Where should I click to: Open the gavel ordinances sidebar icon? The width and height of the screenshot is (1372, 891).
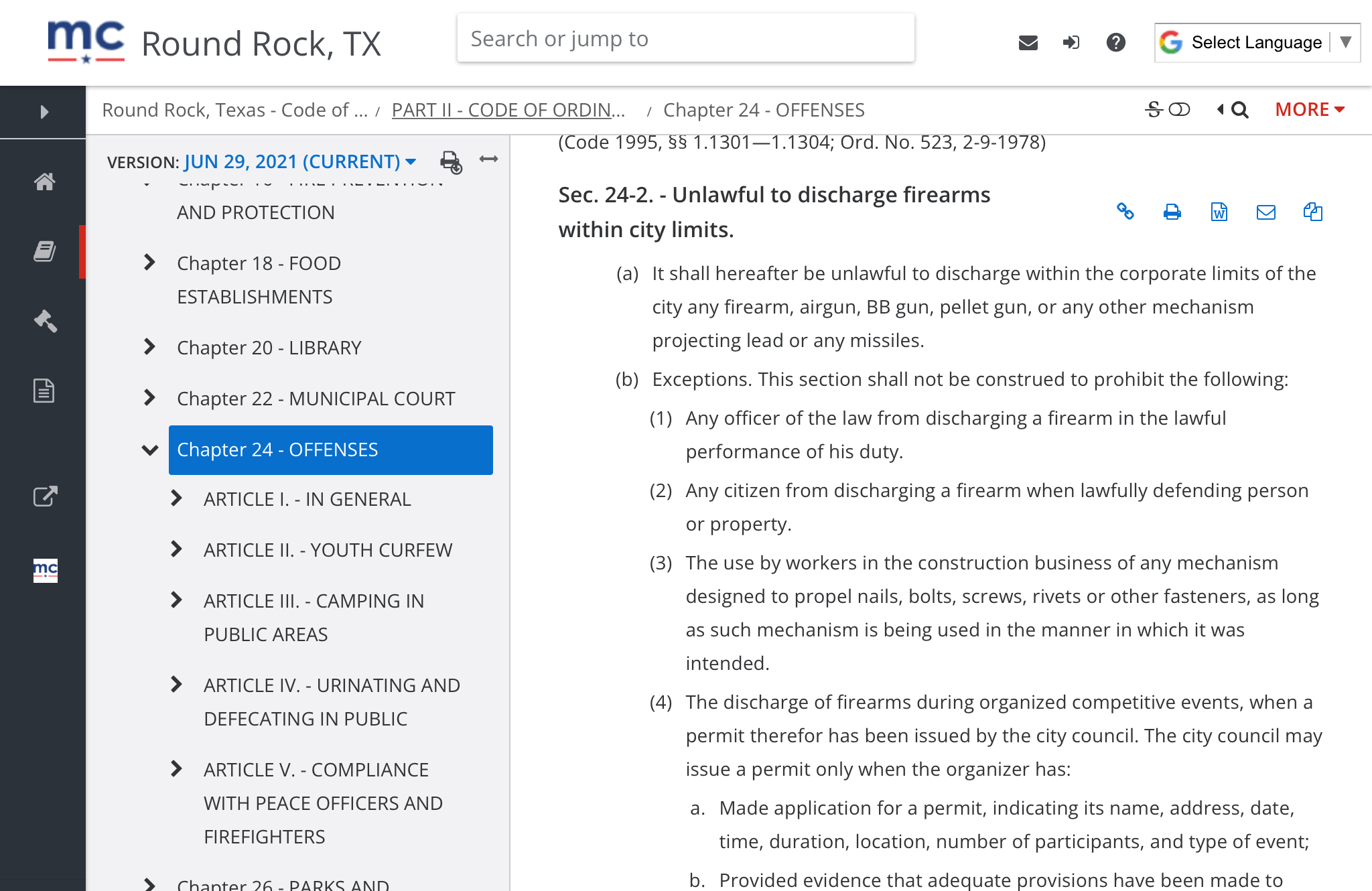(x=45, y=321)
